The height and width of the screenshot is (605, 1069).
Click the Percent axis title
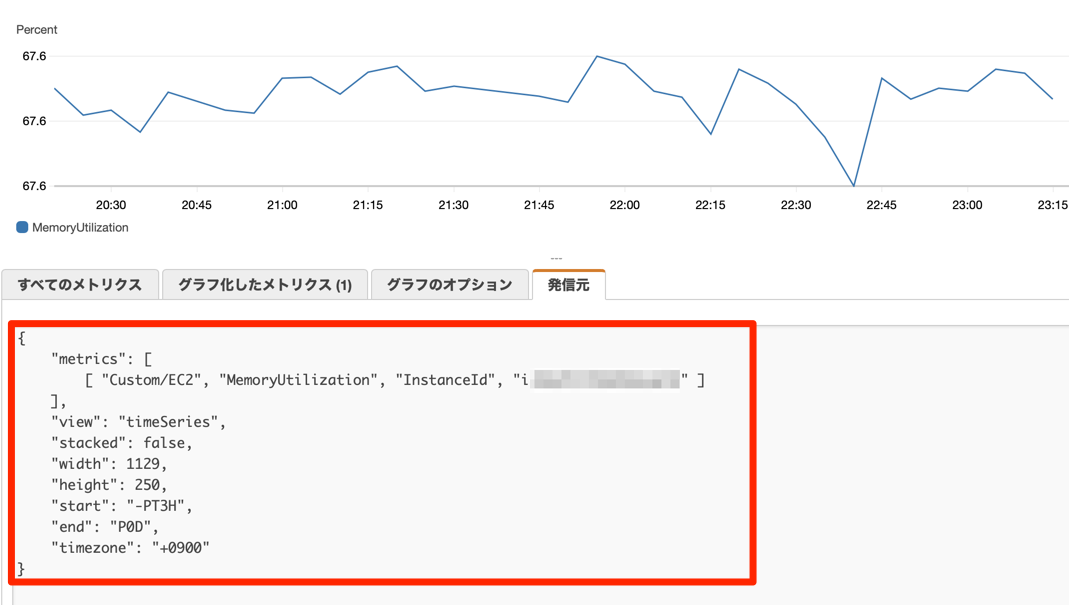(x=37, y=29)
